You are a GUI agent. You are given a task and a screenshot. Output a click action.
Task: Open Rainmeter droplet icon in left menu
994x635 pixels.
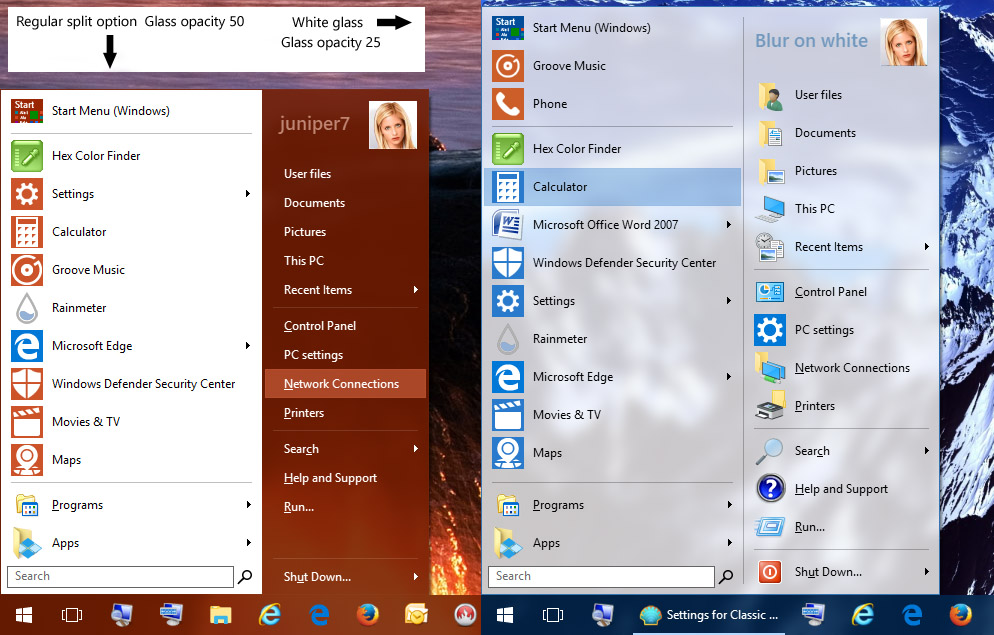coord(27,308)
